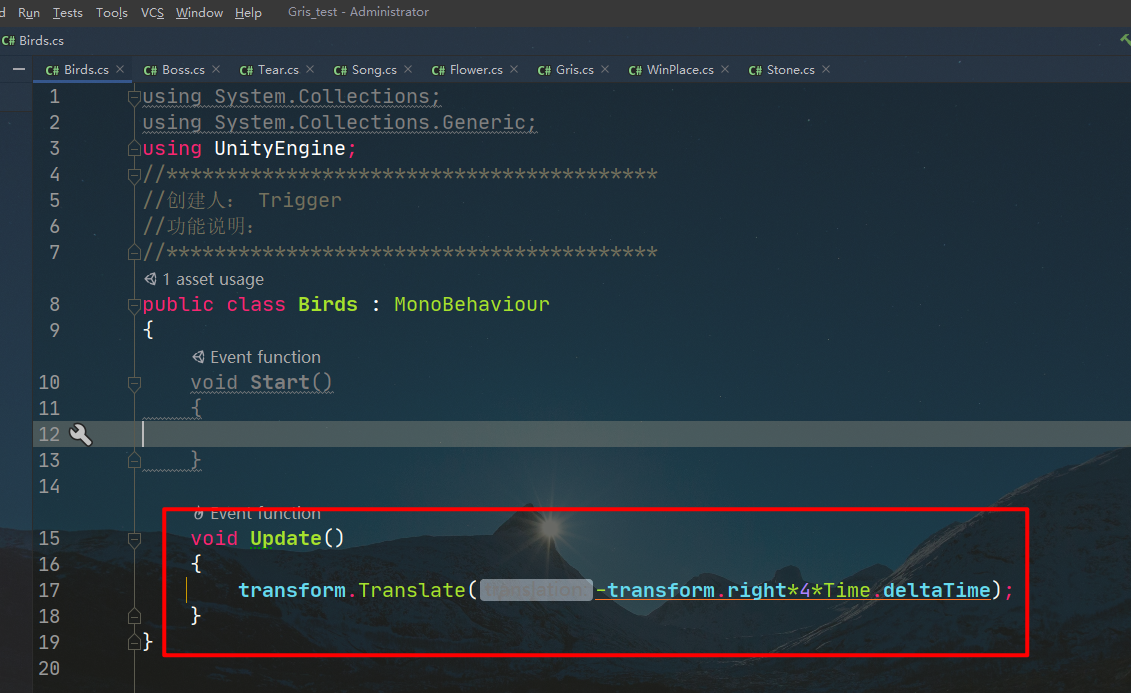Collapse the Update method at line 15
Screen dimensions: 1131x693
pos(134,539)
